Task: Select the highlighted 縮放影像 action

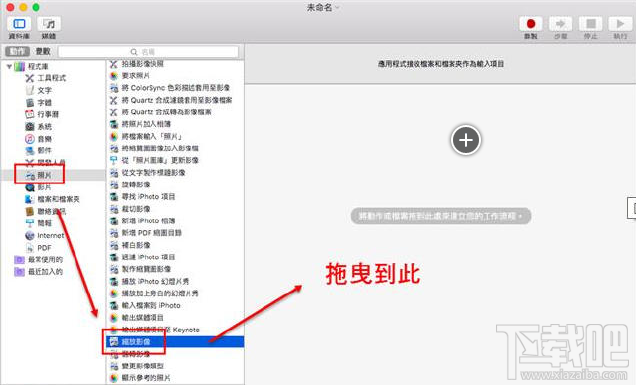Action: (175, 342)
